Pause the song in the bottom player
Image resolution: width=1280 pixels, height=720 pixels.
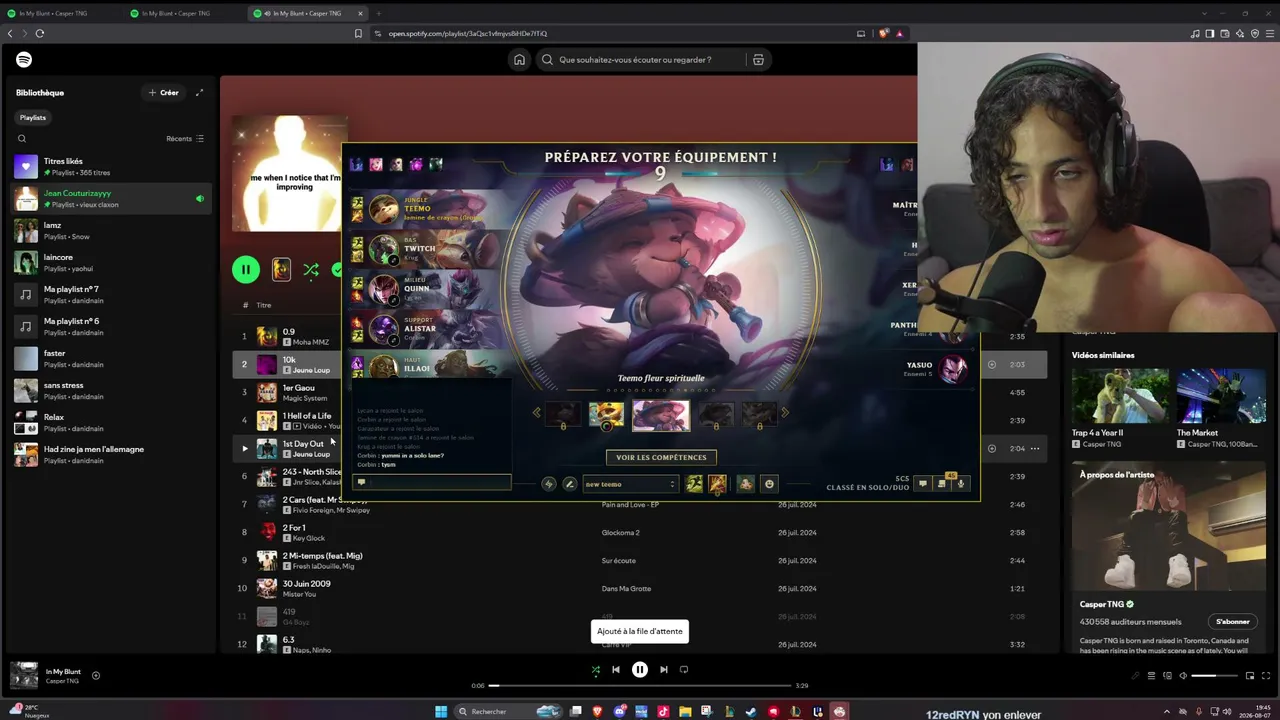coord(640,670)
